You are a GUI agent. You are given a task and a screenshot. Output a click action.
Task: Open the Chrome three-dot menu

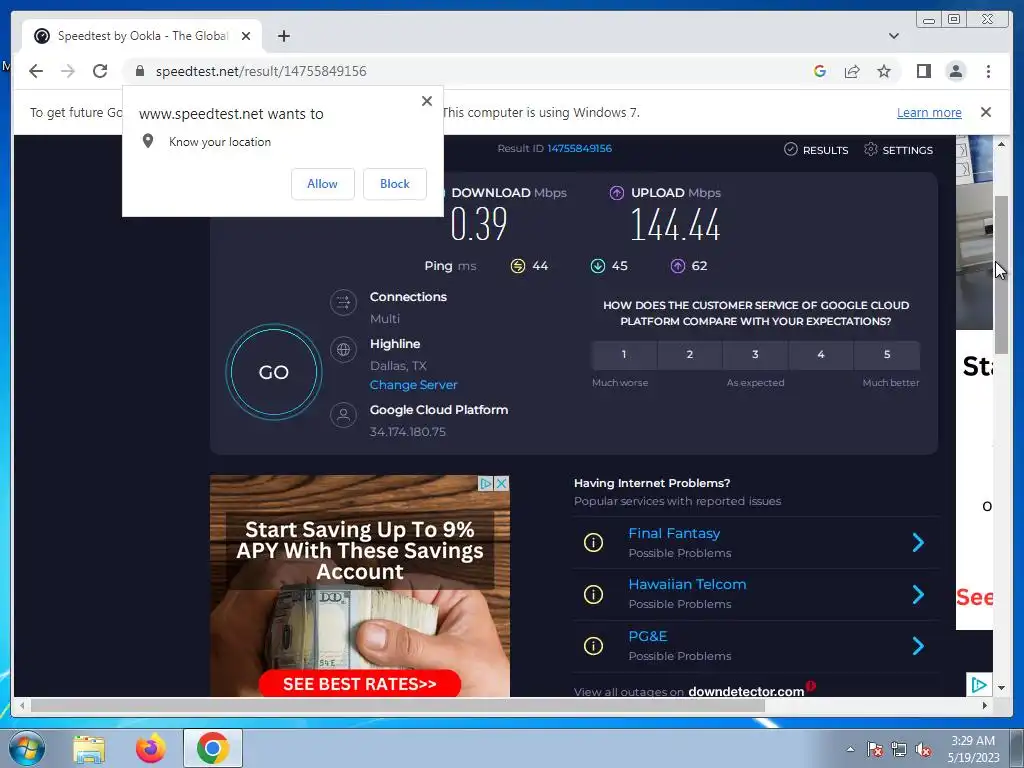point(989,71)
